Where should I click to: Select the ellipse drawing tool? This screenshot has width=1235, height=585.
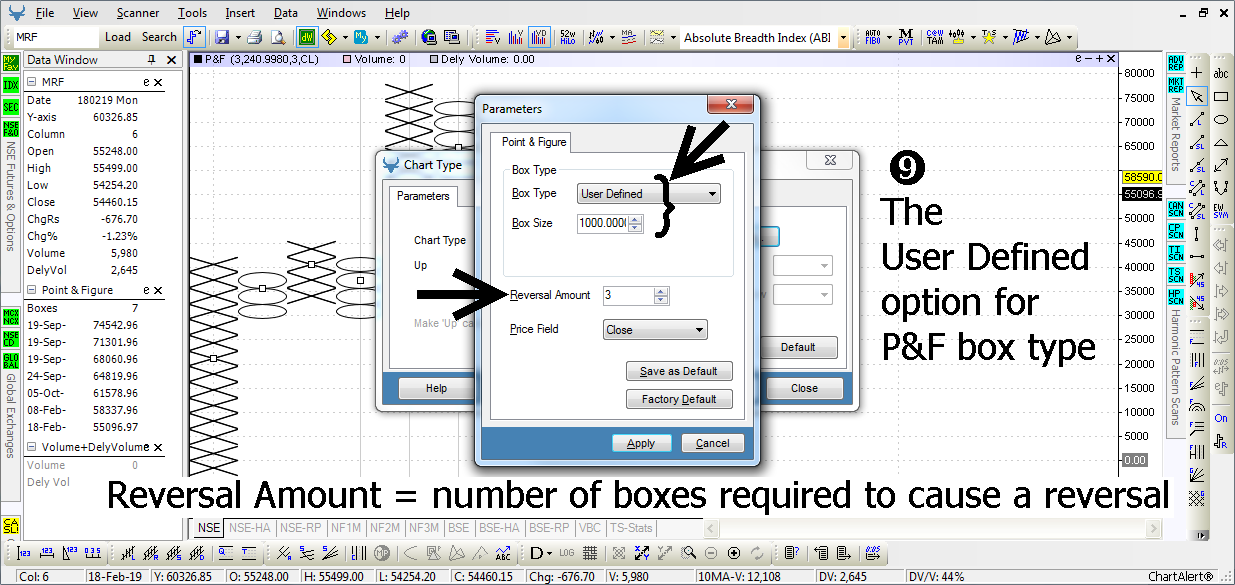(1221, 119)
